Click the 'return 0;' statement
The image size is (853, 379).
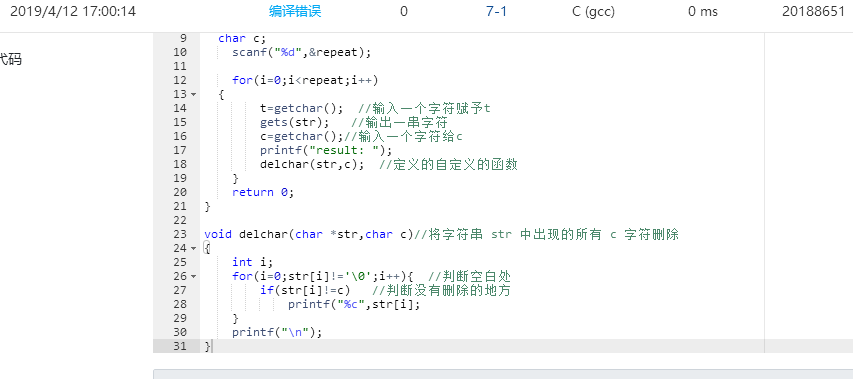[263, 192]
